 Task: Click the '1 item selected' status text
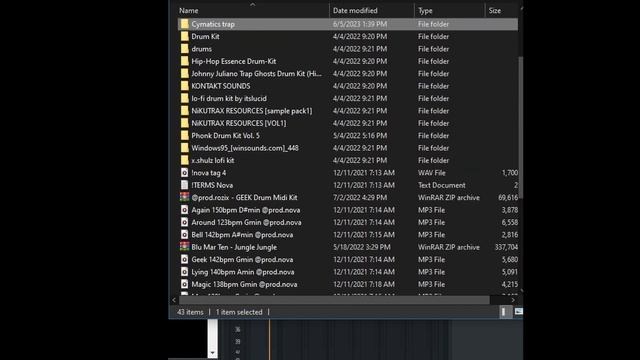point(239,312)
